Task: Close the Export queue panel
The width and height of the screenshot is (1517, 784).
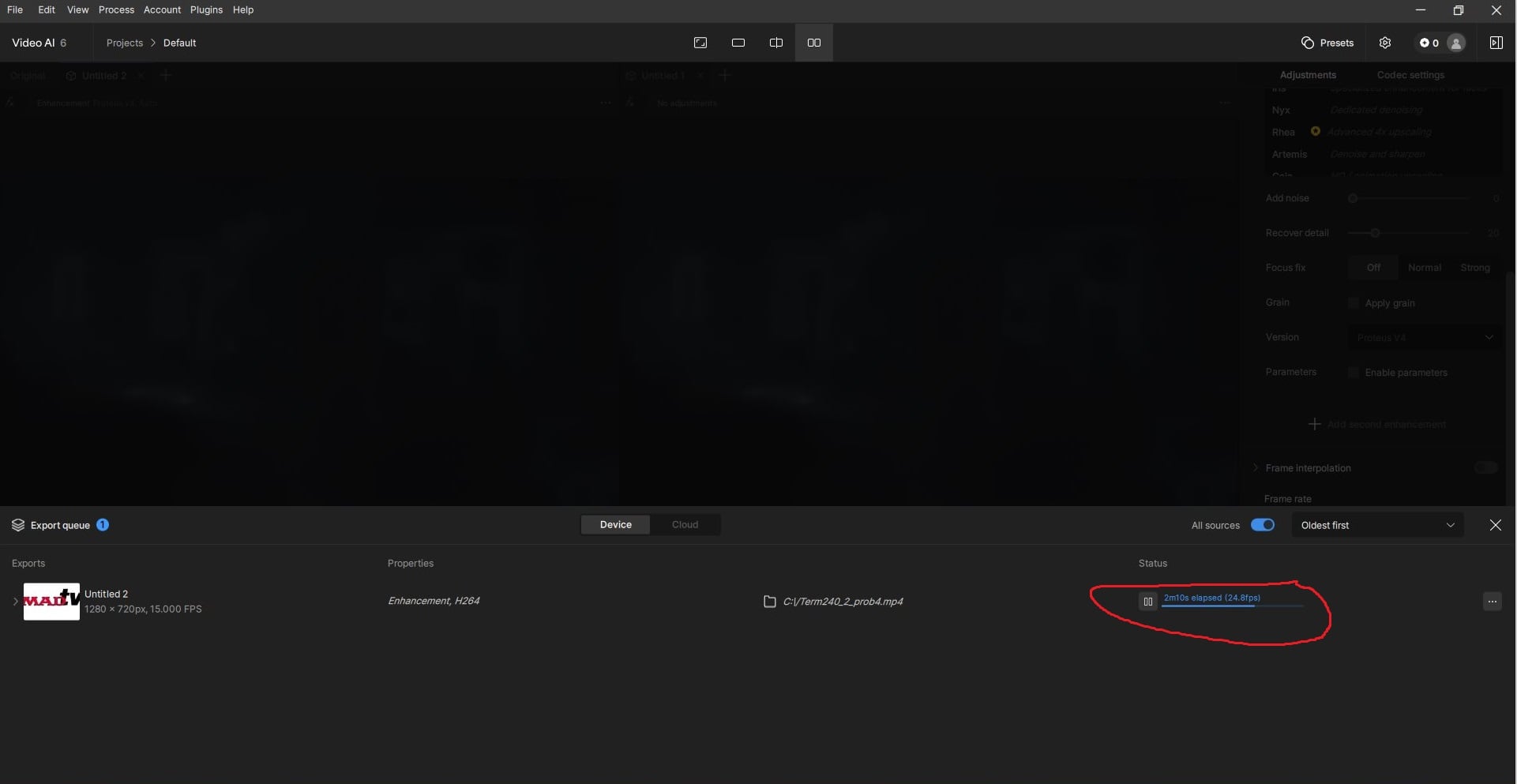Action: pyautogui.click(x=1495, y=525)
